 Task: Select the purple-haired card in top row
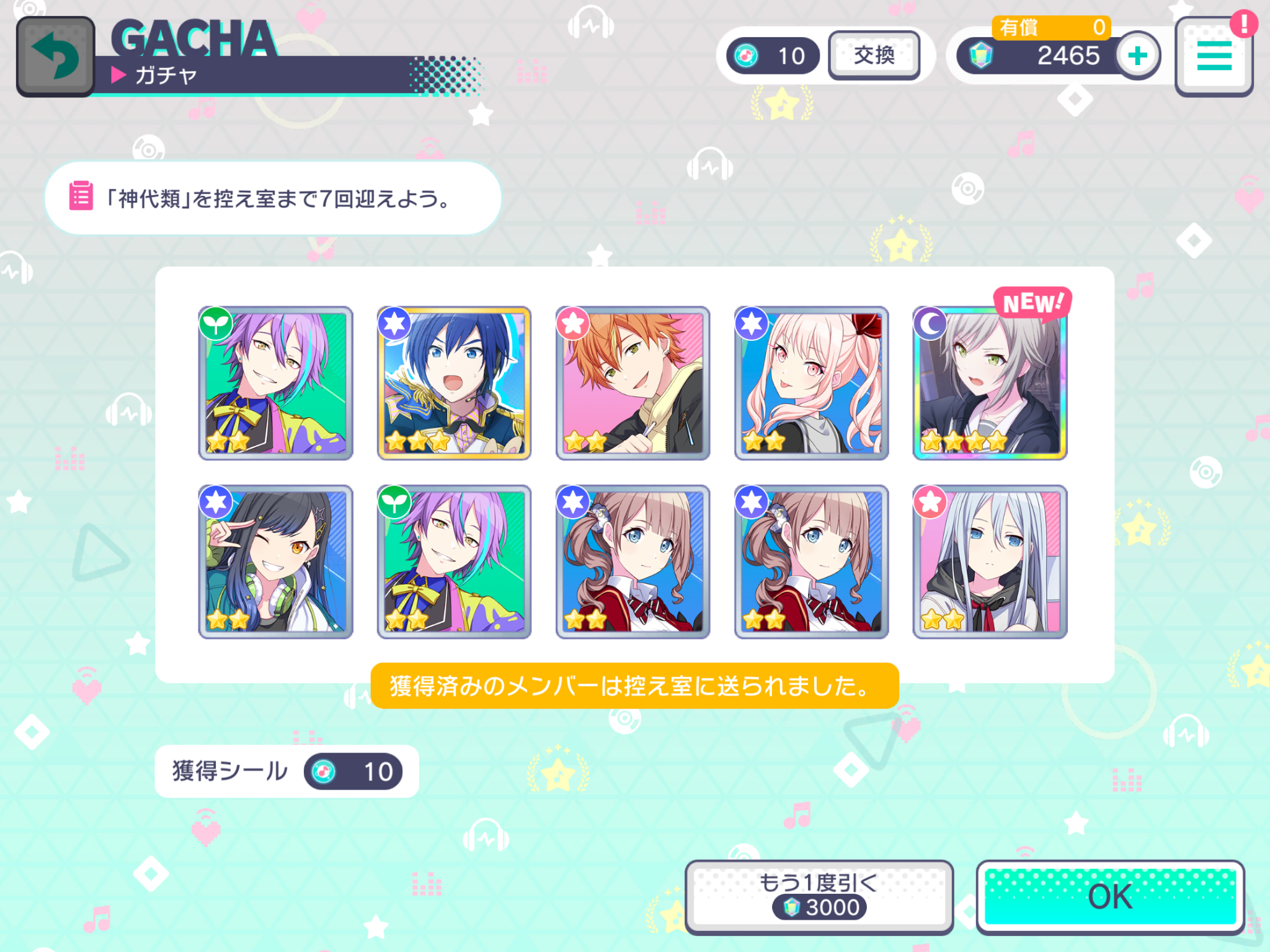(275, 383)
